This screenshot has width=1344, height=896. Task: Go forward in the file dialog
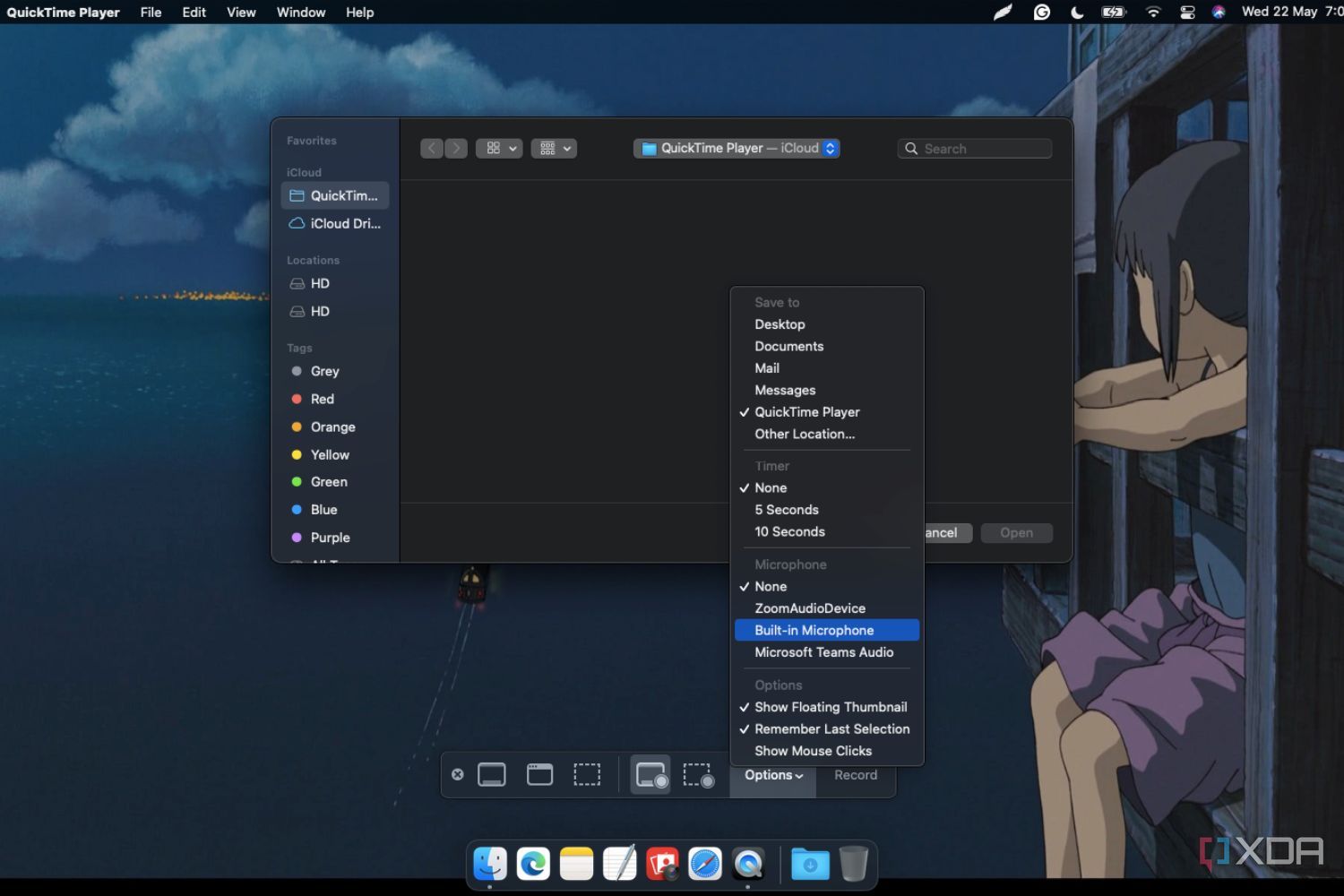[x=456, y=148]
